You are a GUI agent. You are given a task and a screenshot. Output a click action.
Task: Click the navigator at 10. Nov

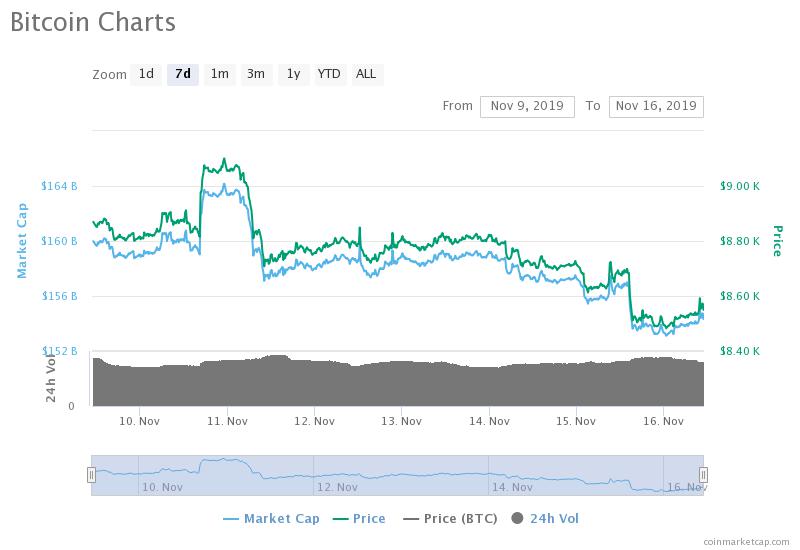tap(162, 487)
